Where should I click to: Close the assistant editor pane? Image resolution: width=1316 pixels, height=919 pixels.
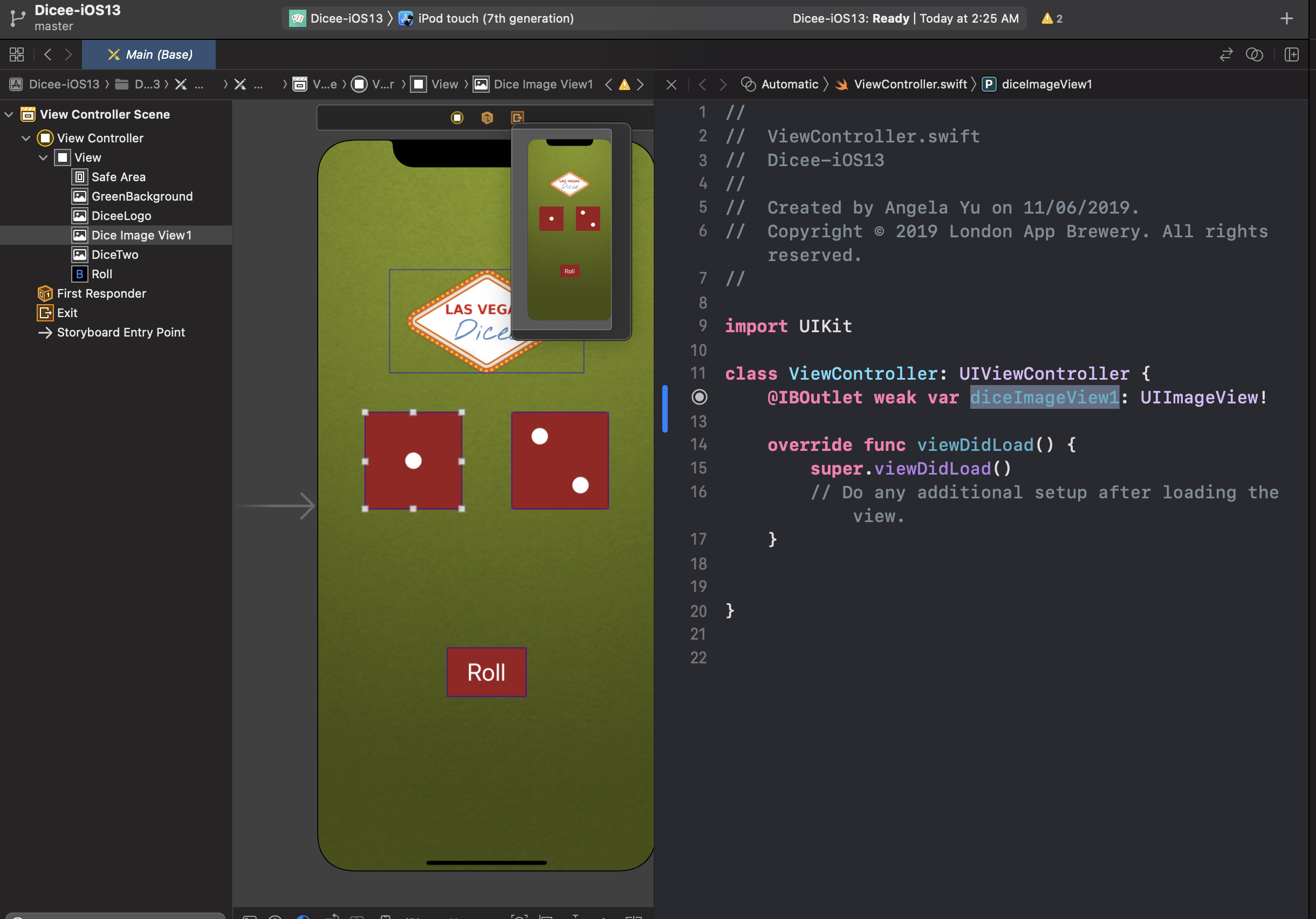click(671, 85)
